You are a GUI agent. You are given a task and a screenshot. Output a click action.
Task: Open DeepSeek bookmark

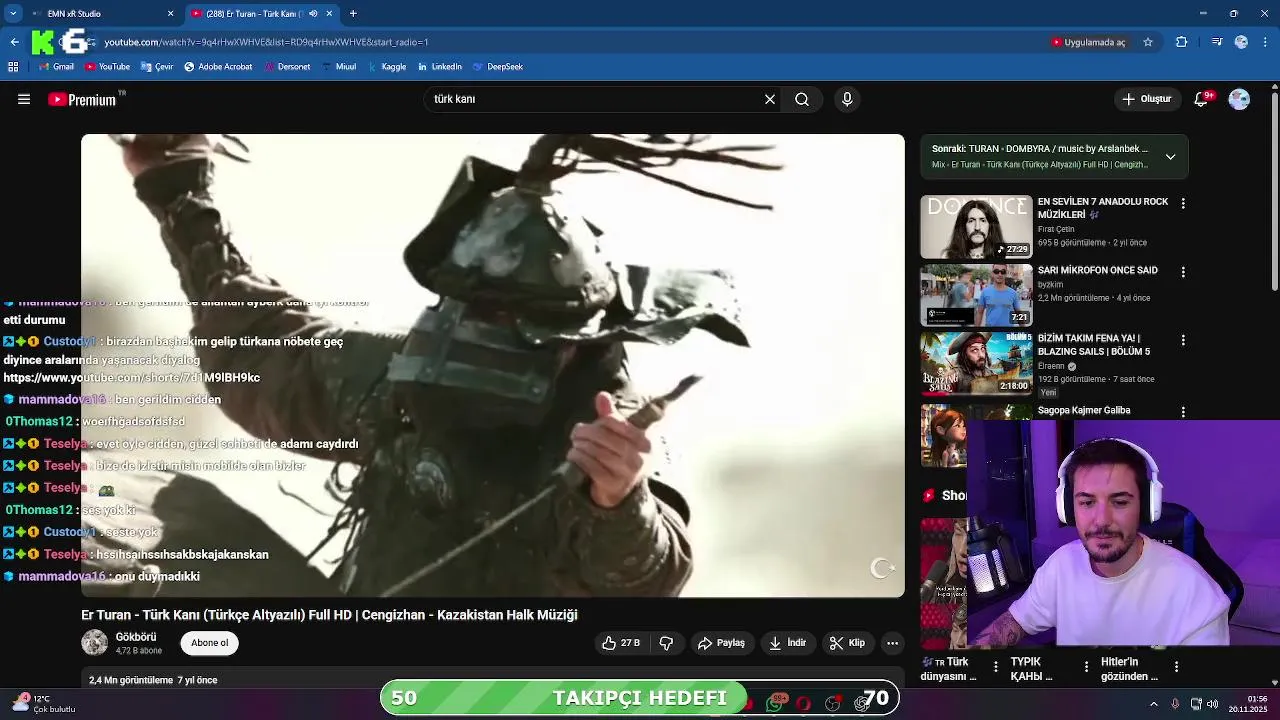pos(497,67)
